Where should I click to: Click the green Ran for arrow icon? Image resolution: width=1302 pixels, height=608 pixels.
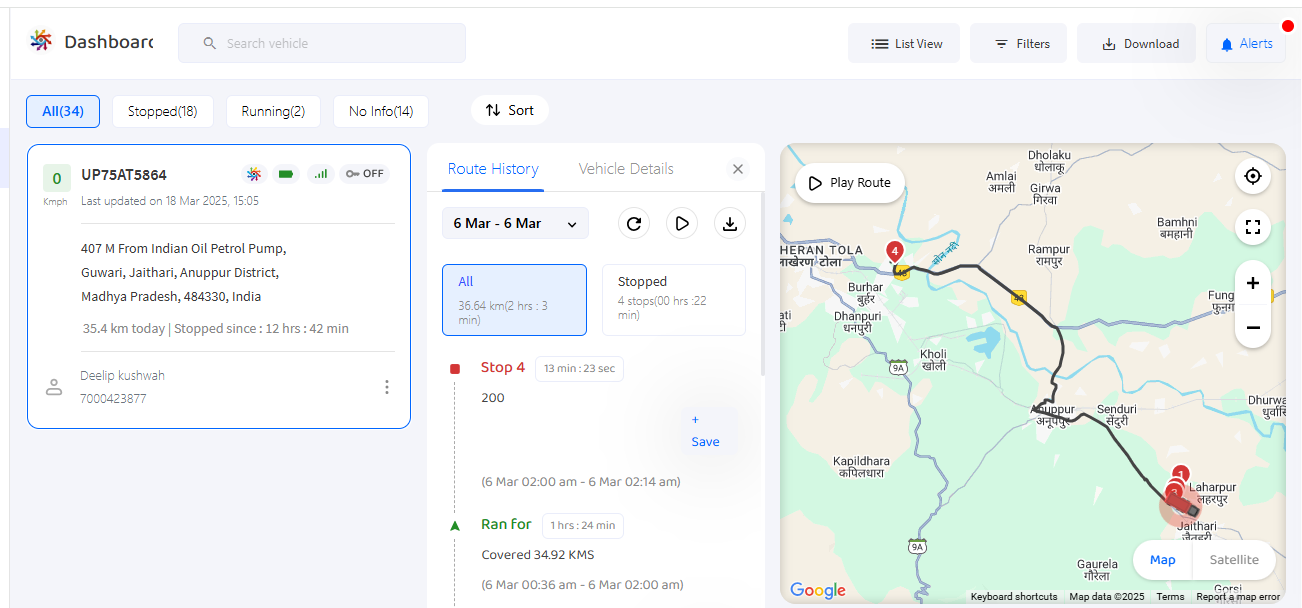(x=455, y=525)
